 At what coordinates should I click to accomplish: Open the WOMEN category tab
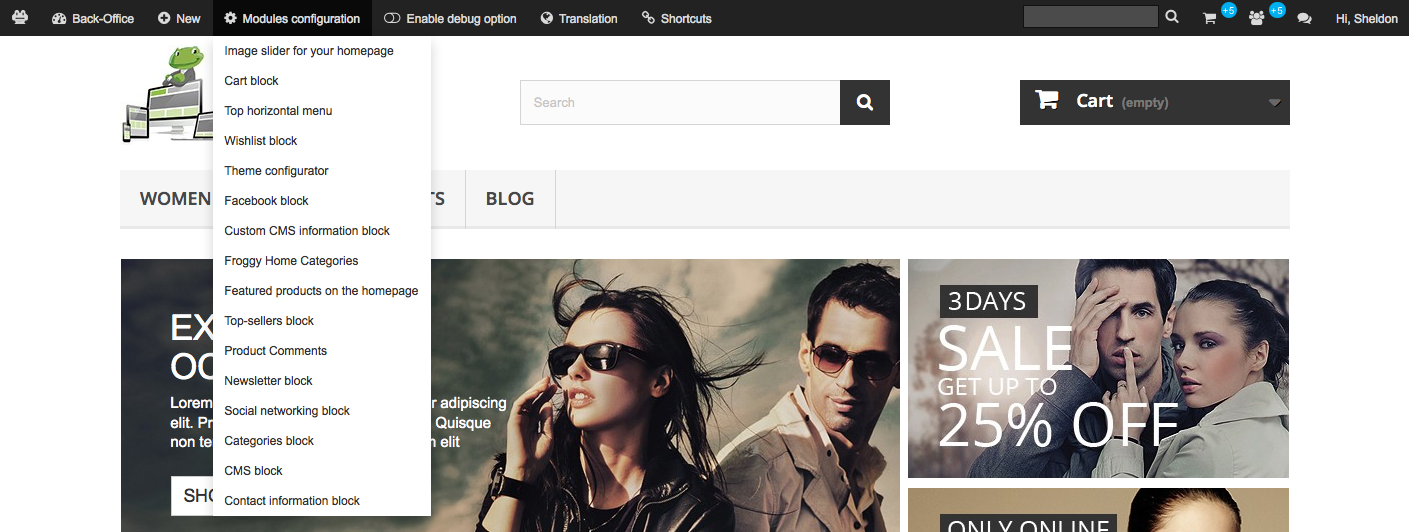[x=174, y=199]
